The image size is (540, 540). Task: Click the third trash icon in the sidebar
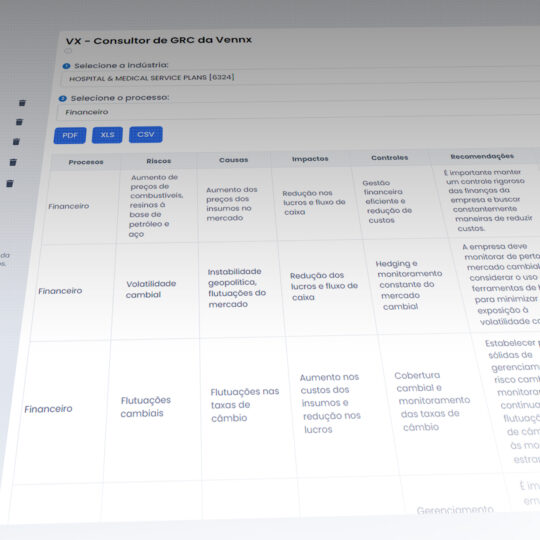(x=16, y=142)
